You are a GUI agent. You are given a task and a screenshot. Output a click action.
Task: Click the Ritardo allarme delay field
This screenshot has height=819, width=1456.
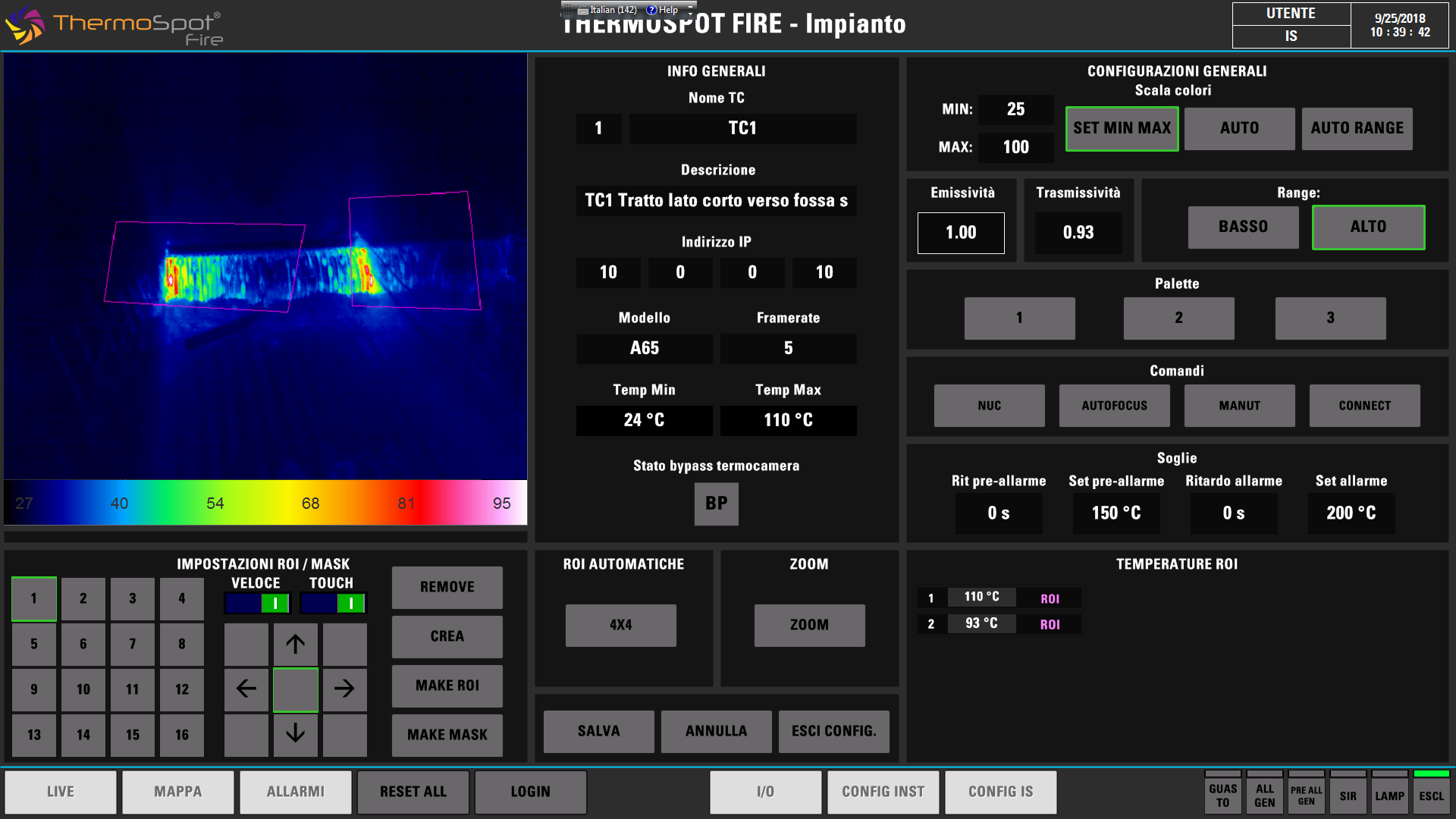tap(1234, 513)
